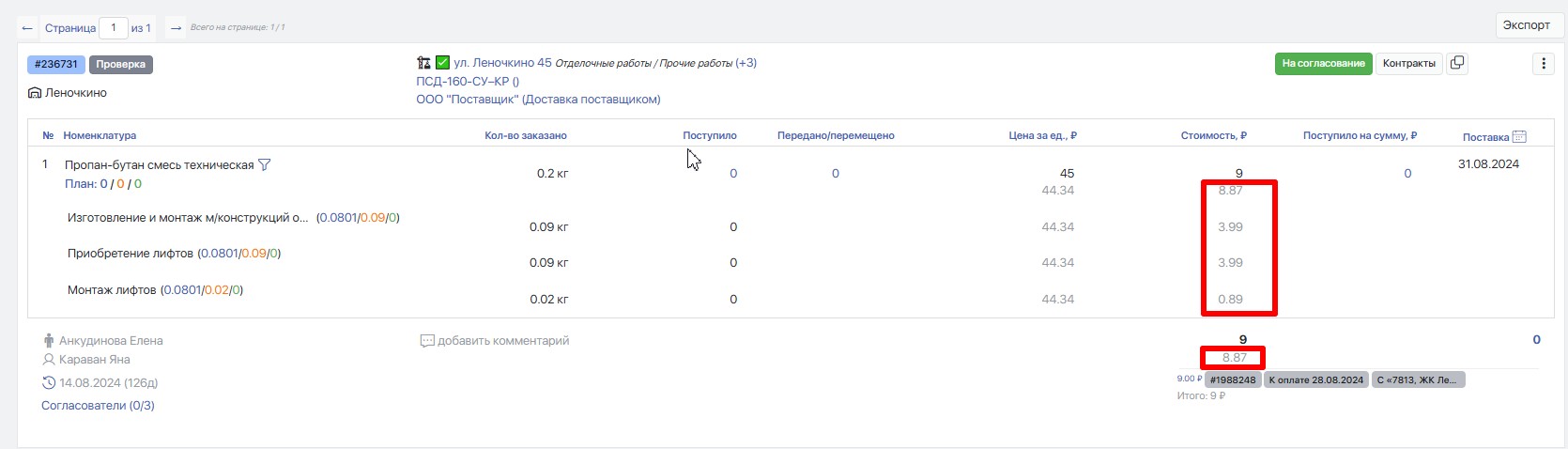The image size is (1568, 449).
Task: Click the warehouse icon next to Леночкино
Action: click(x=35, y=93)
